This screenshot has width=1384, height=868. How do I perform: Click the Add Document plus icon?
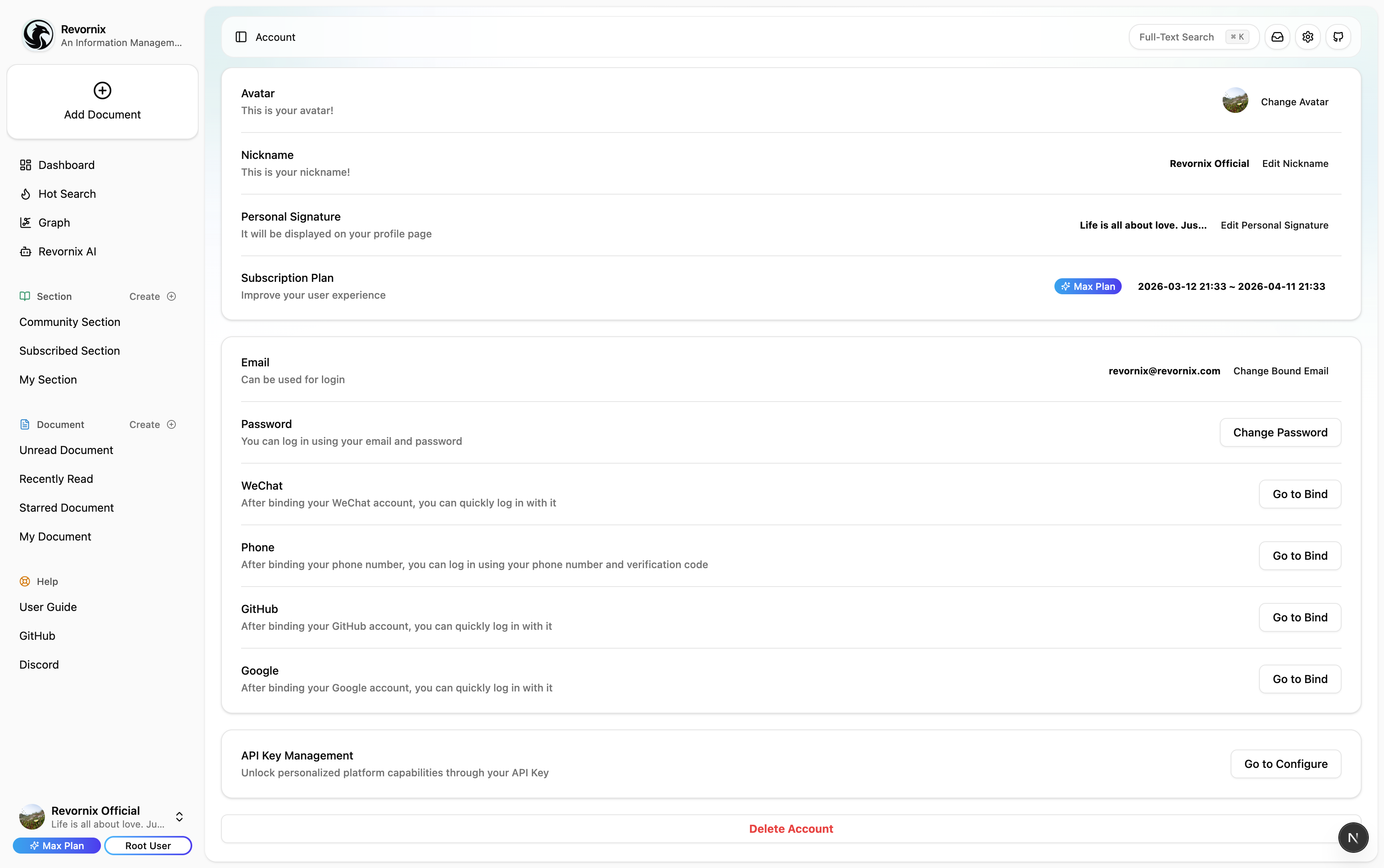102,90
